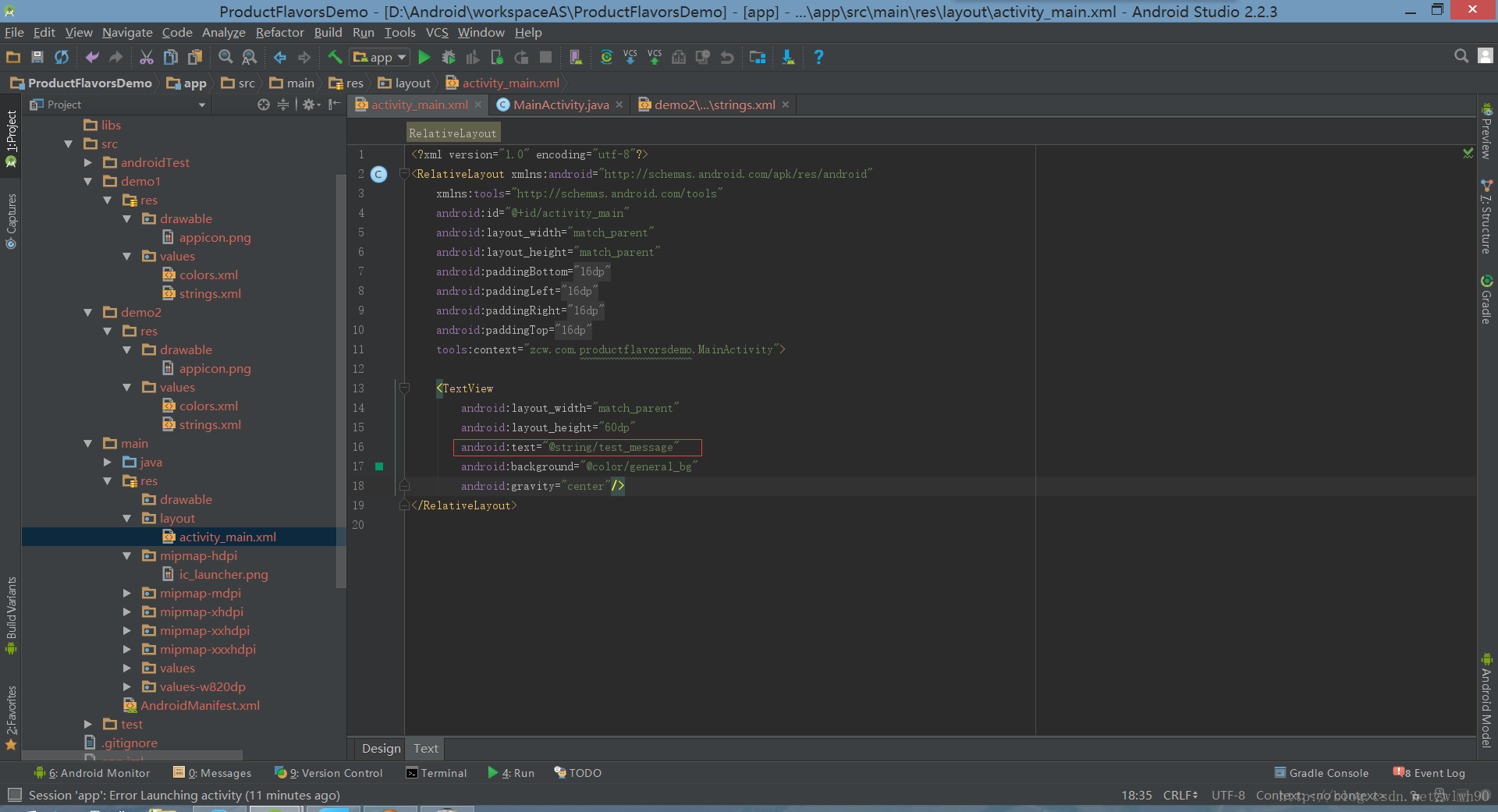Toggle tool window buttons in status bar corner

(x=14, y=795)
